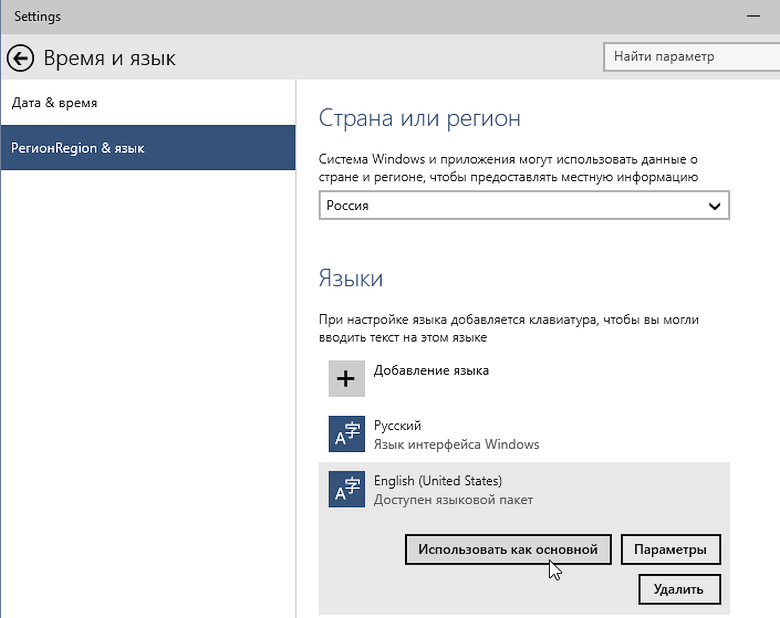Select the Русский language entry

(x=524, y=434)
